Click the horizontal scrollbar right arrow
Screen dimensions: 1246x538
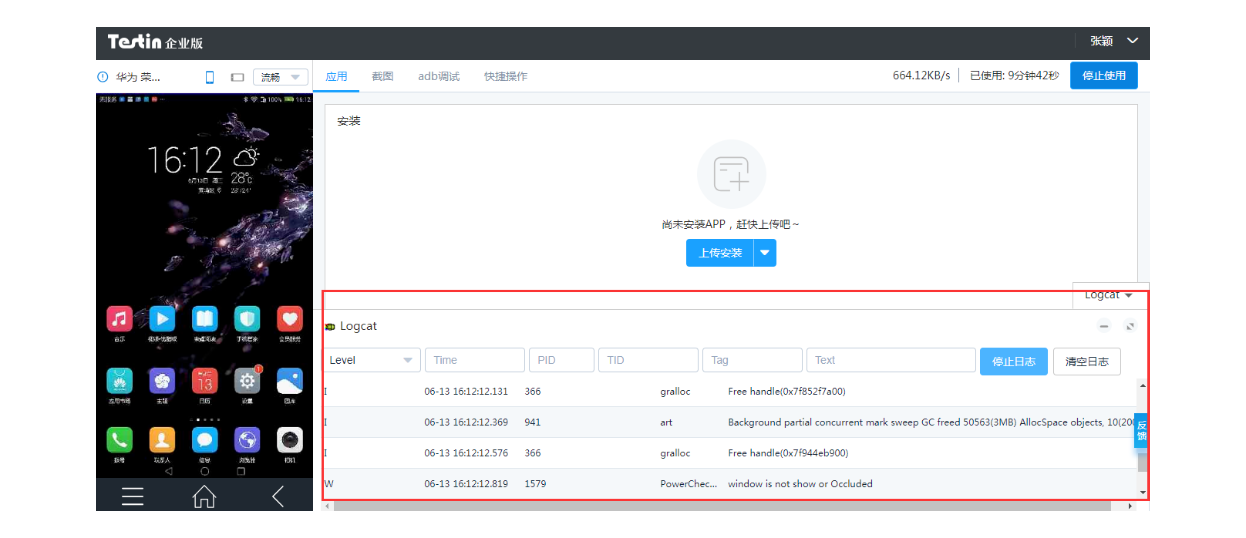click(x=1130, y=506)
